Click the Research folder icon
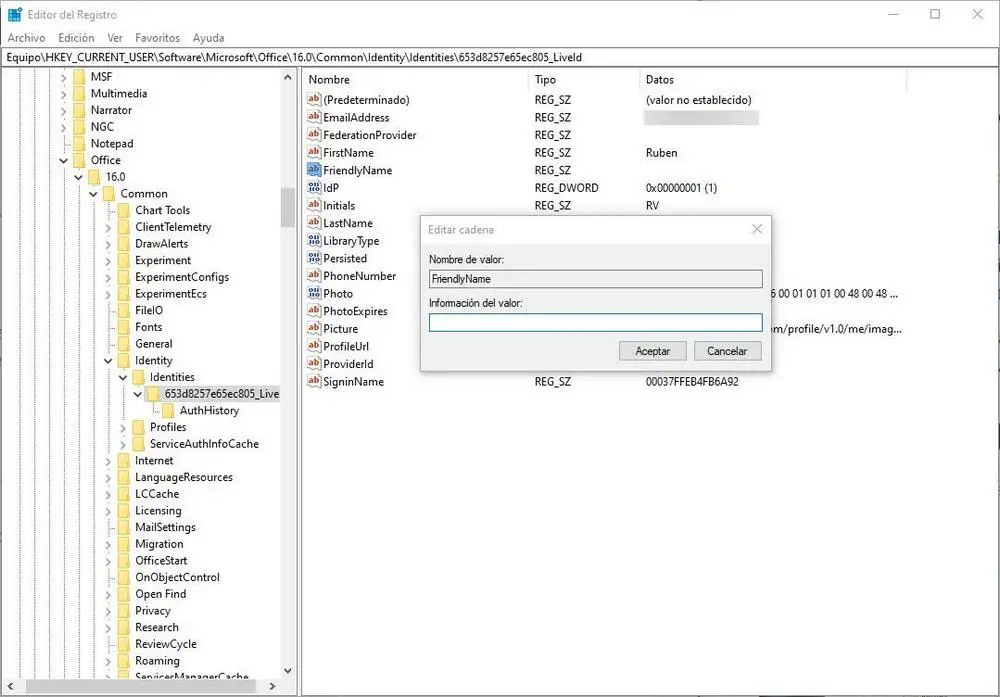 click(x=124, y=627)
